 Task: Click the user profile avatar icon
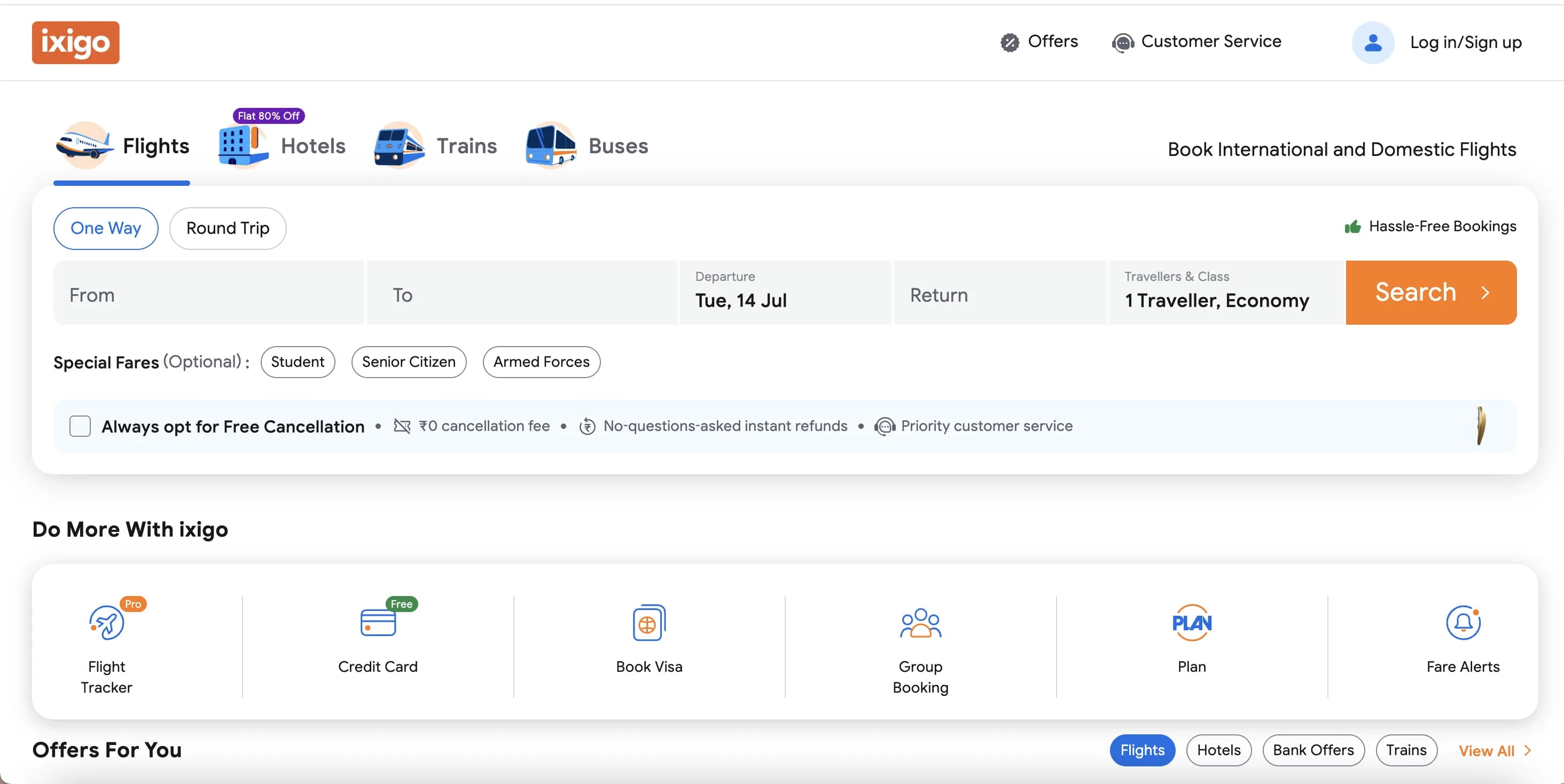click(x=1373, y=43)
